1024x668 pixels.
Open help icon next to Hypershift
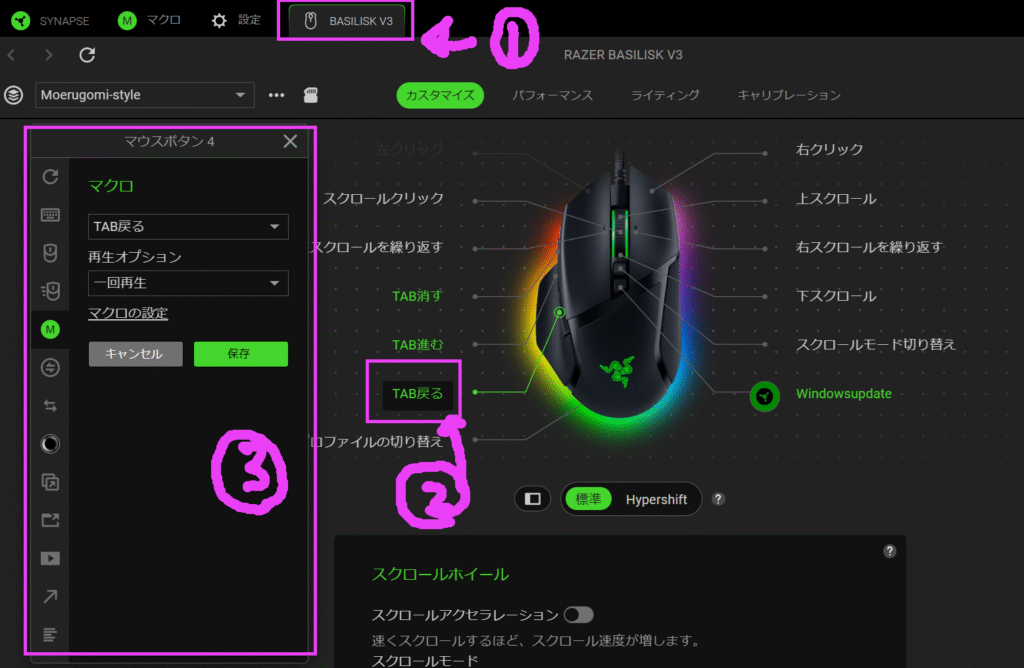point(718,499)
